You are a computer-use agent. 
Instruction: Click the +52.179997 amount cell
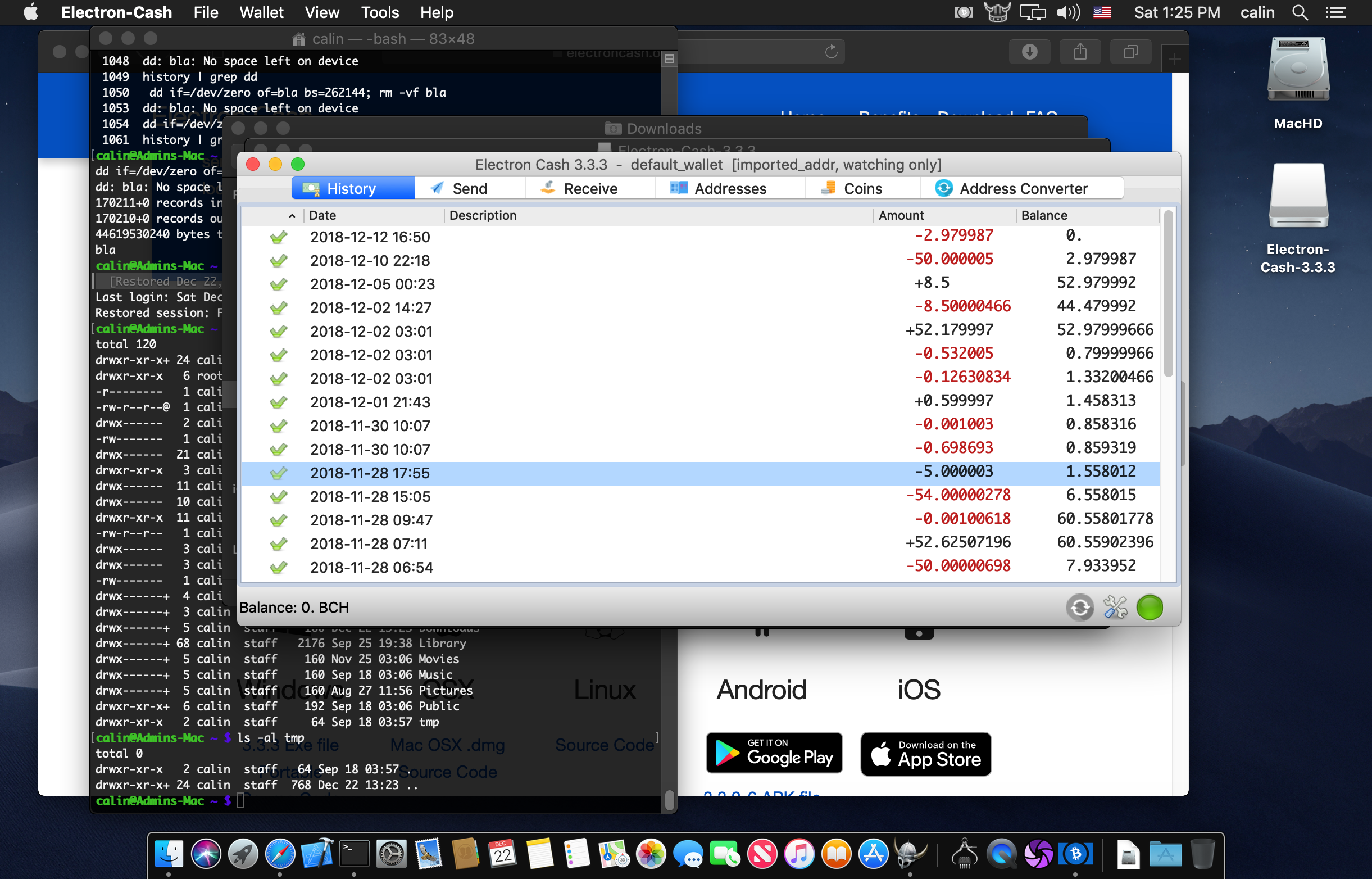(x=950, y=330)
